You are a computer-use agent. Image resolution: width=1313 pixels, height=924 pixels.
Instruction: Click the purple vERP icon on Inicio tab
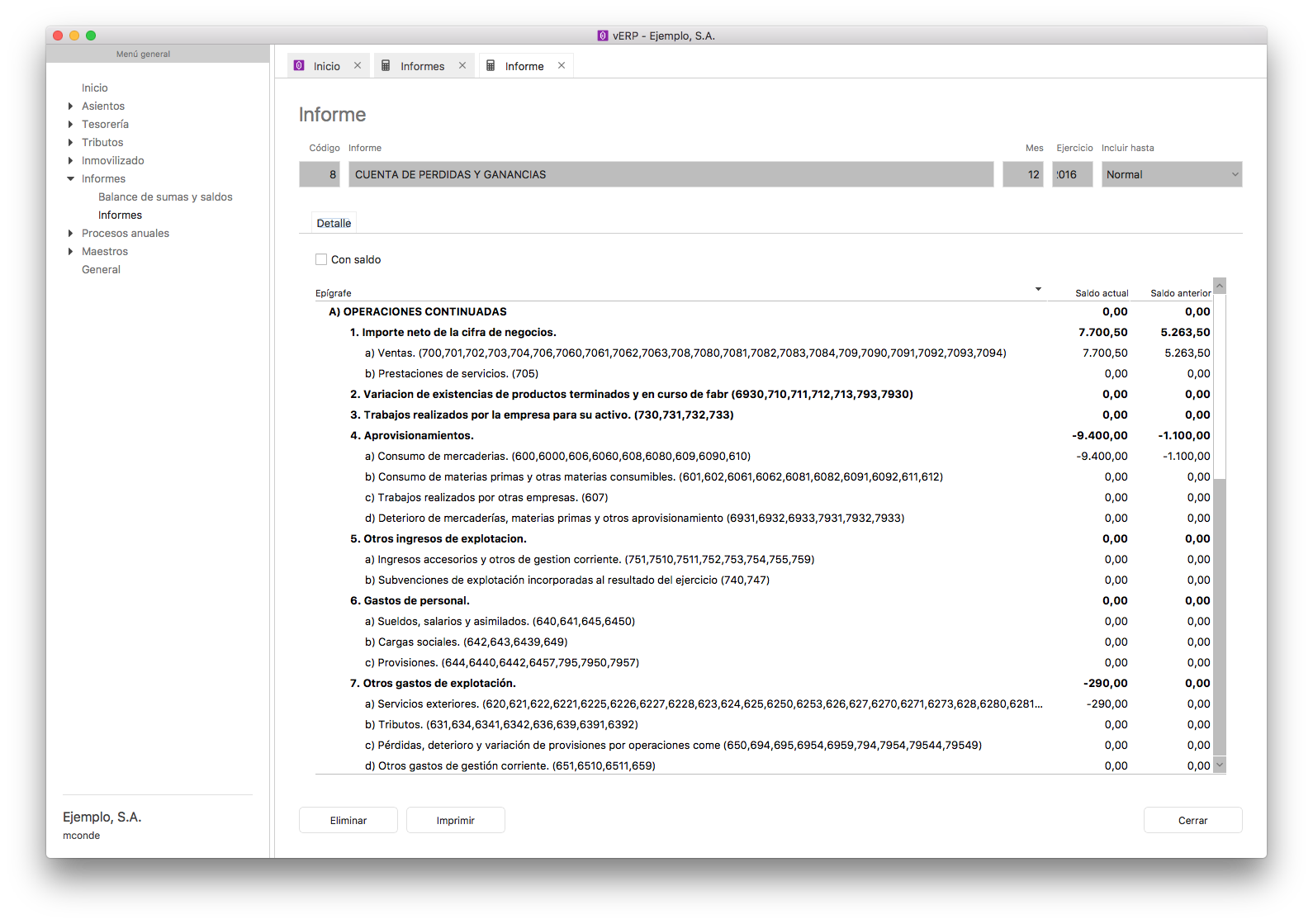pyautogui.click(x=299, y=66)
